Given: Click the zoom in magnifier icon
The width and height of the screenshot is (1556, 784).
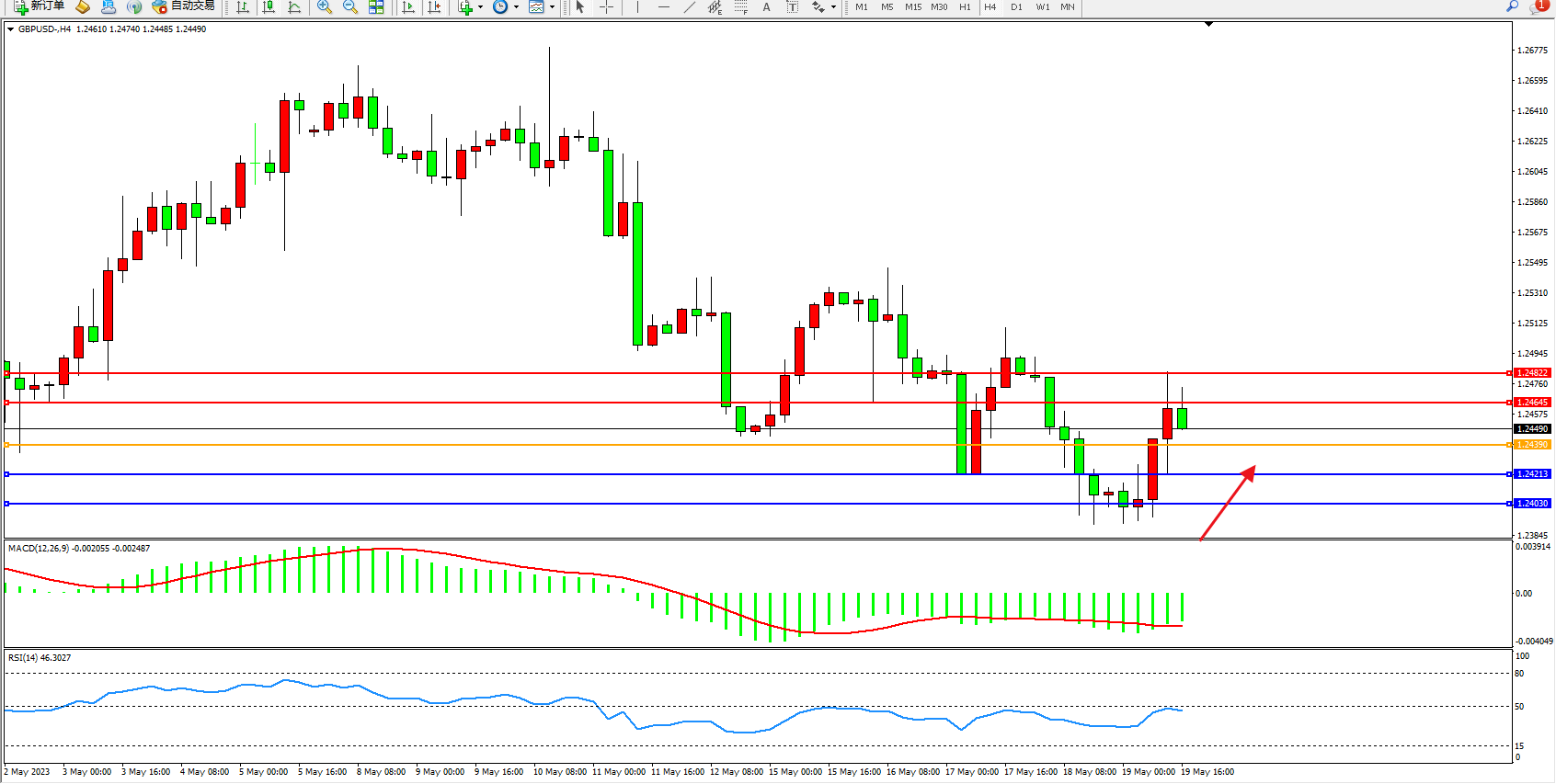Looking at the screenshot, I should point(324,7).
